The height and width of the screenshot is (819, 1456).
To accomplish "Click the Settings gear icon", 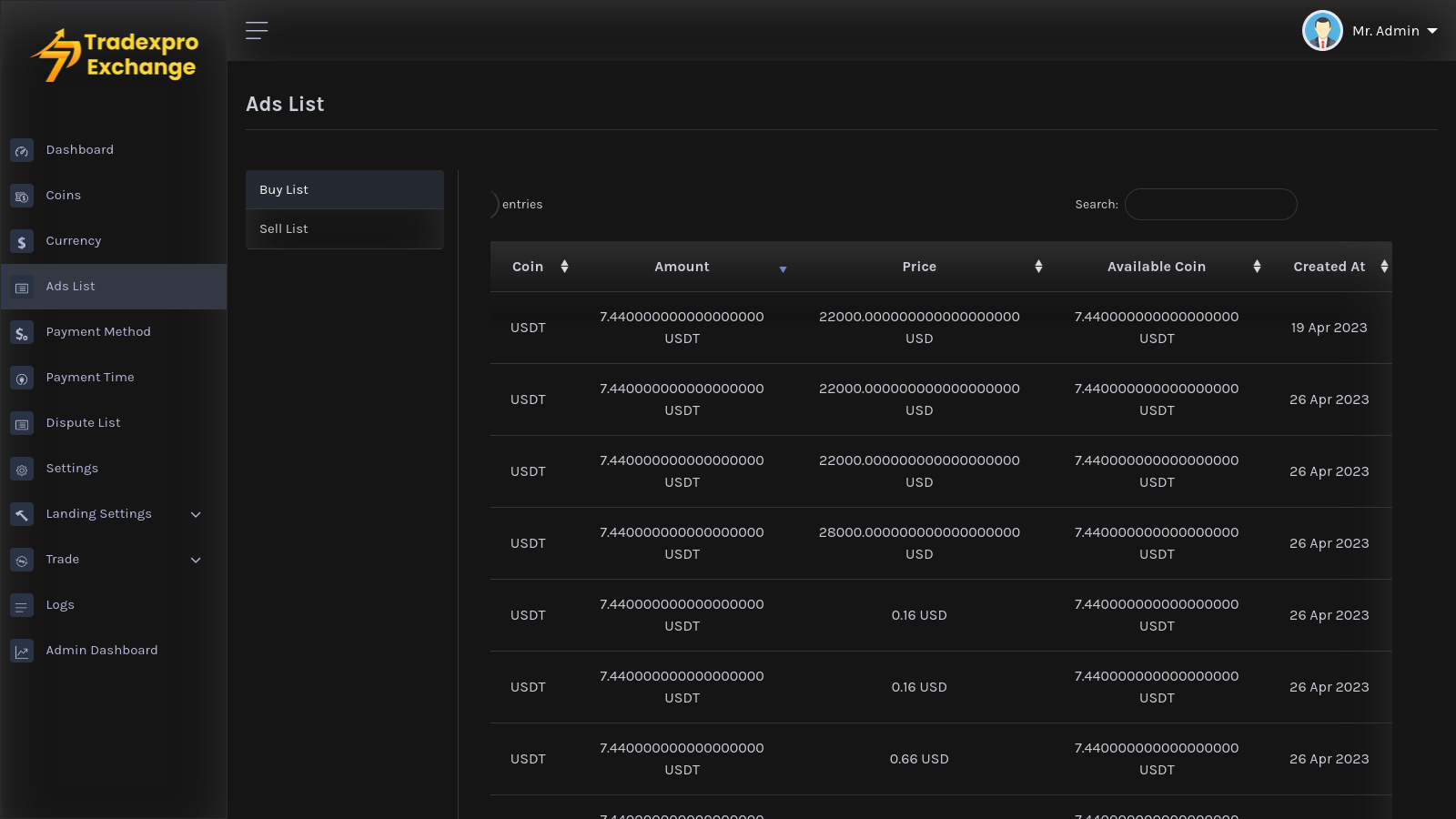I will pos(22,469).
